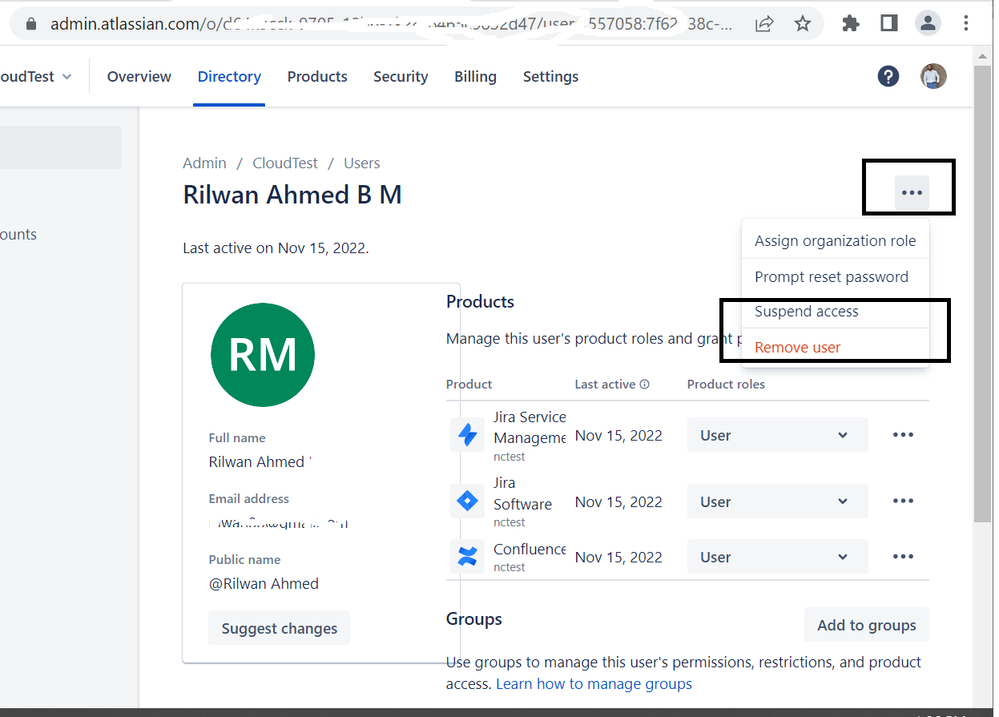Open Jira Software product role dropdown
Viewport: 999px width, 717px height.
(777, 502)
